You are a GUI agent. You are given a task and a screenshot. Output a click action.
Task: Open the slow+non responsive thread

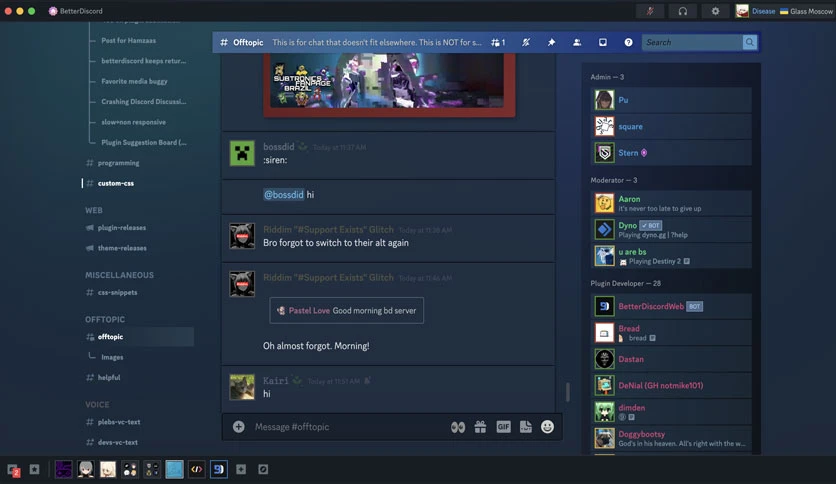point(133,122)
